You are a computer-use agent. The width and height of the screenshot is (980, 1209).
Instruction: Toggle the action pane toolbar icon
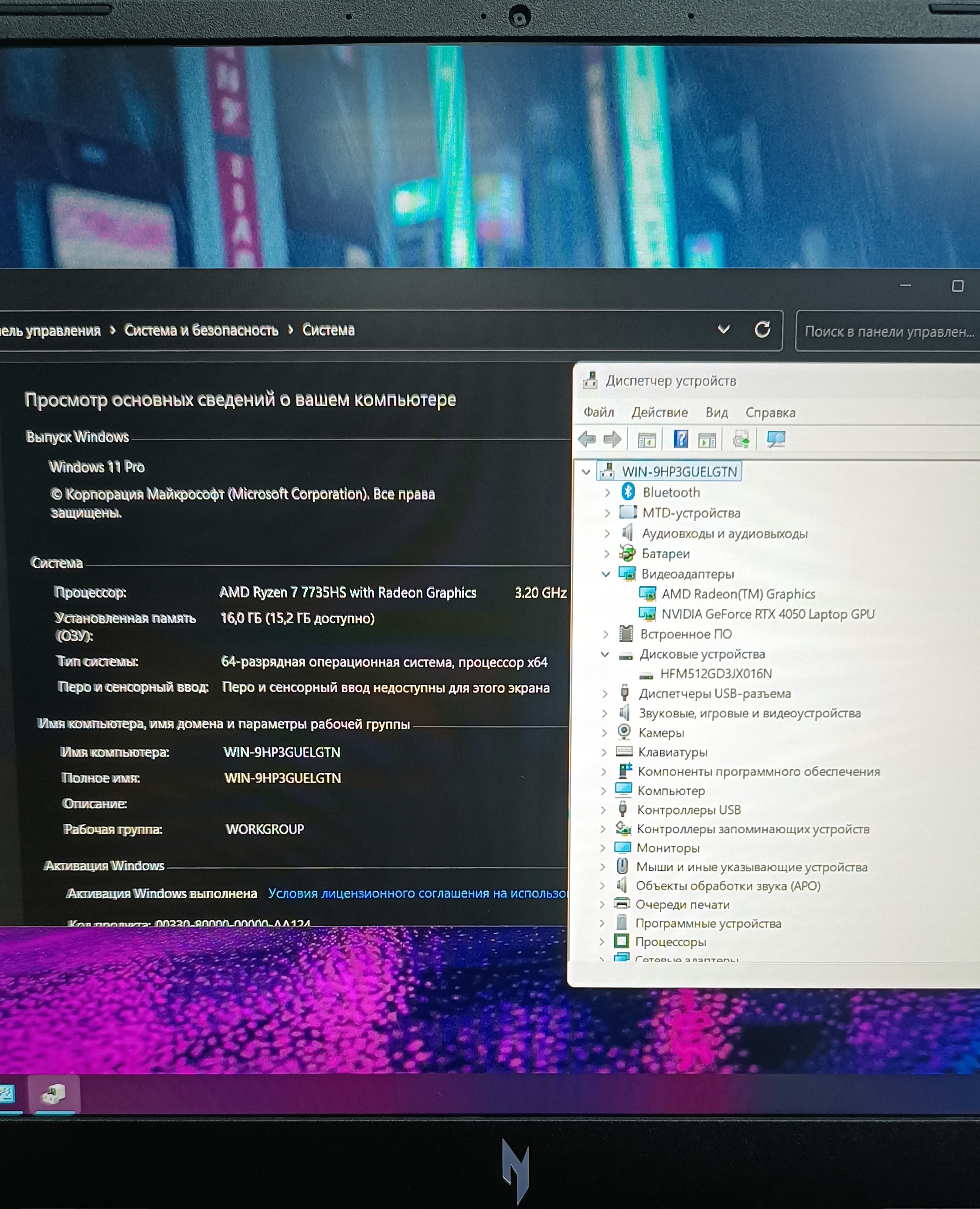(707, 440)
